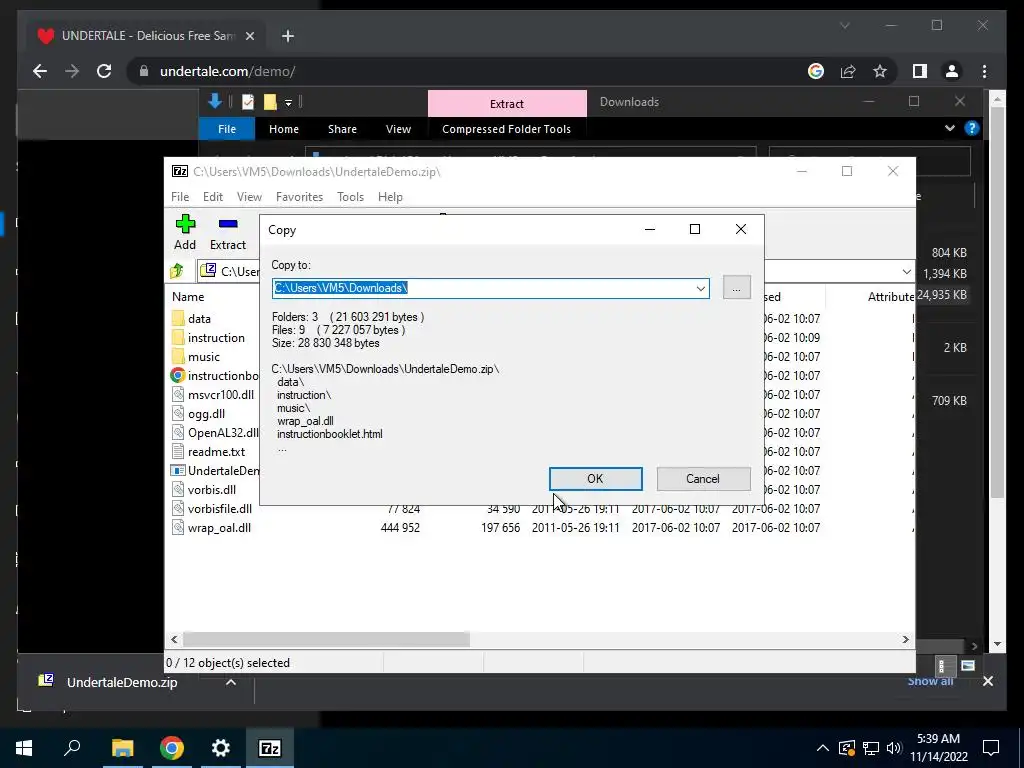Viewport: 1024px width, 768px height.
Task: Select vorbis.dll in the file list
Action: 212,489
